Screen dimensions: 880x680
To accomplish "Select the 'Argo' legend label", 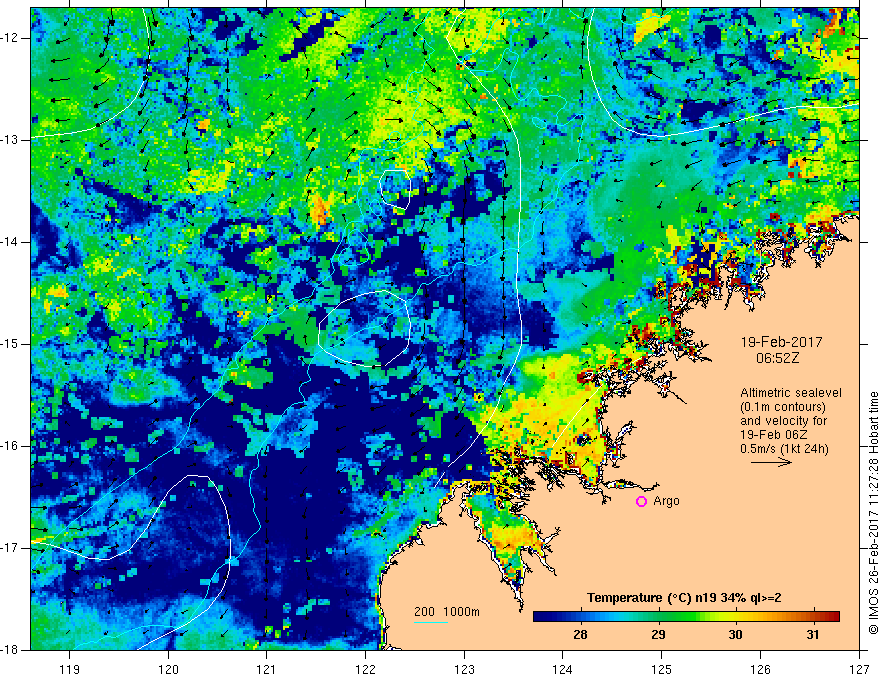I will pos(666,501).
